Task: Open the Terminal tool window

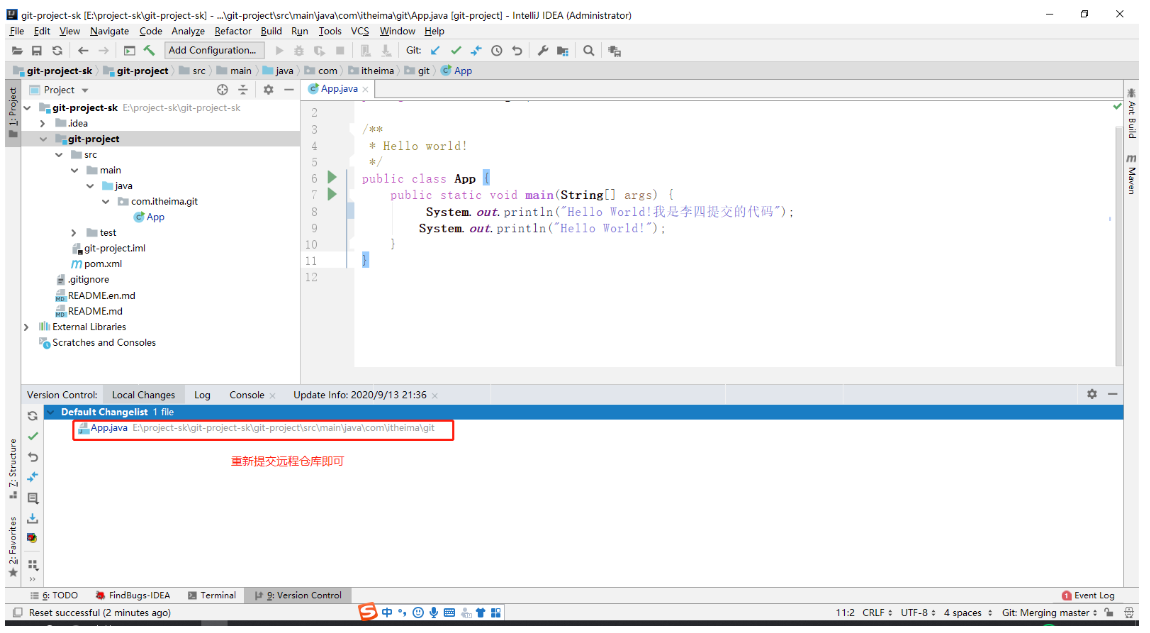Action: (212, 595)
